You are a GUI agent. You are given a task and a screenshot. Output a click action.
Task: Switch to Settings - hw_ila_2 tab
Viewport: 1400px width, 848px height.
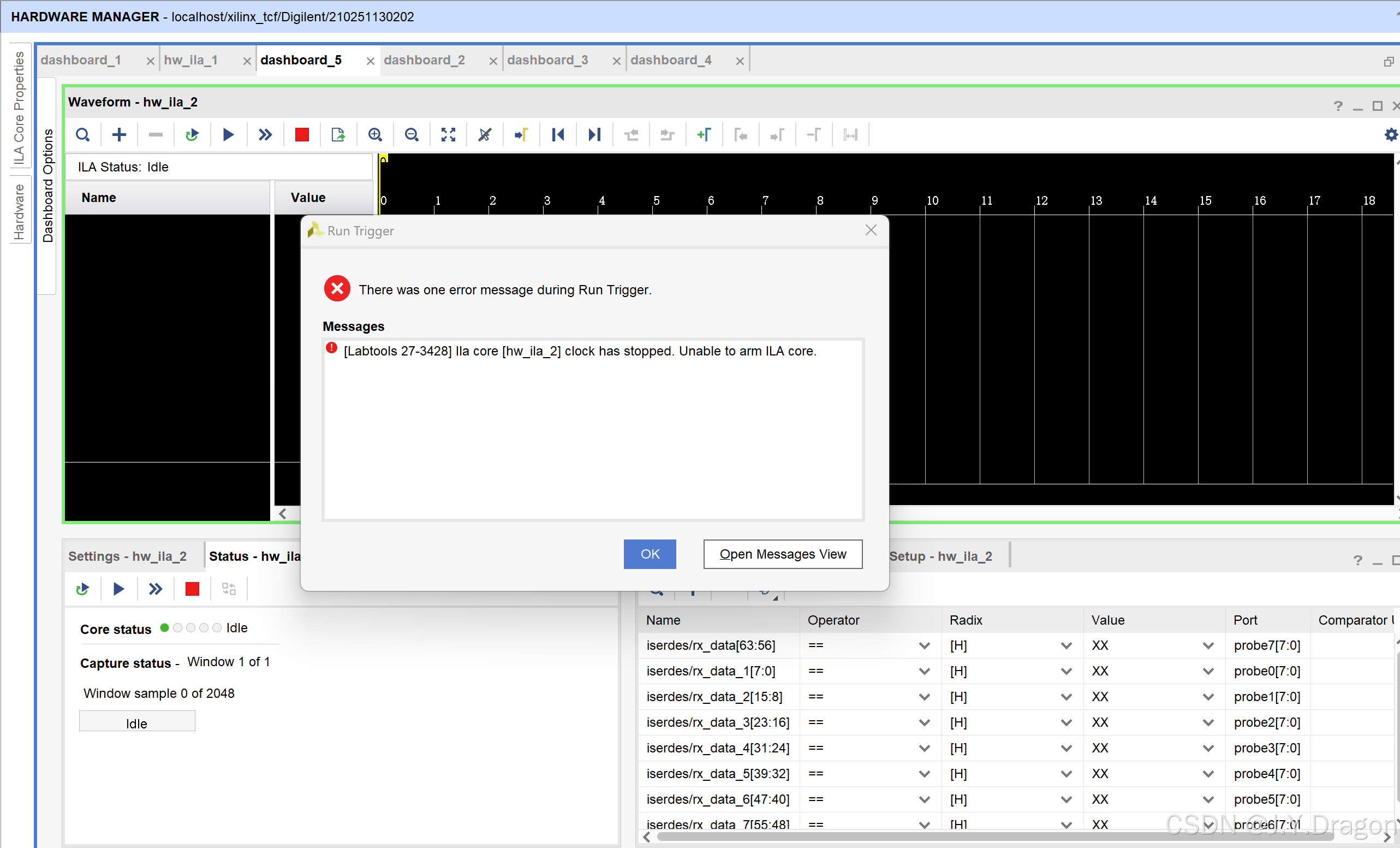(x=127, y=556)
